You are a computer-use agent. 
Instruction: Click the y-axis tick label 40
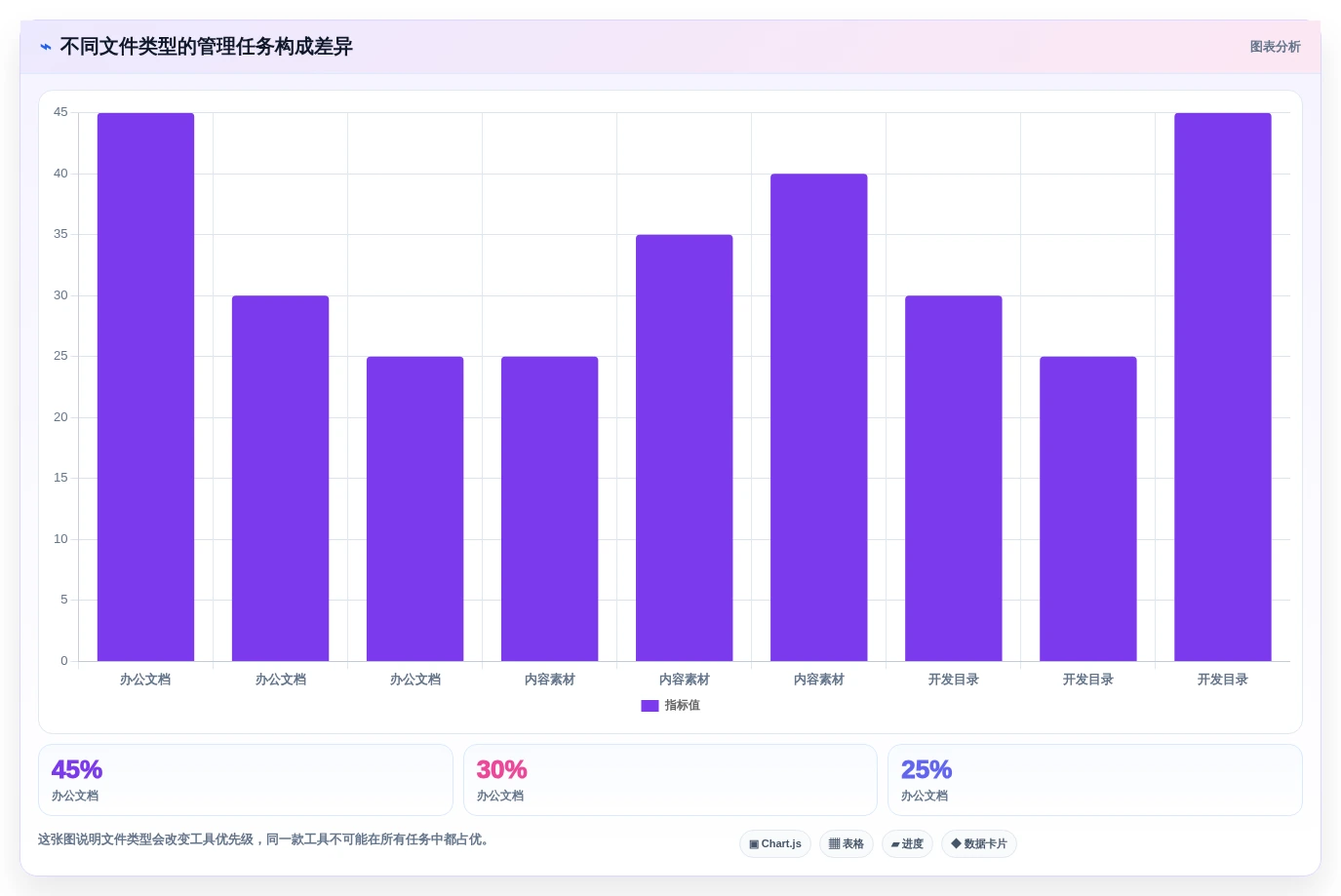coord(60,174)
